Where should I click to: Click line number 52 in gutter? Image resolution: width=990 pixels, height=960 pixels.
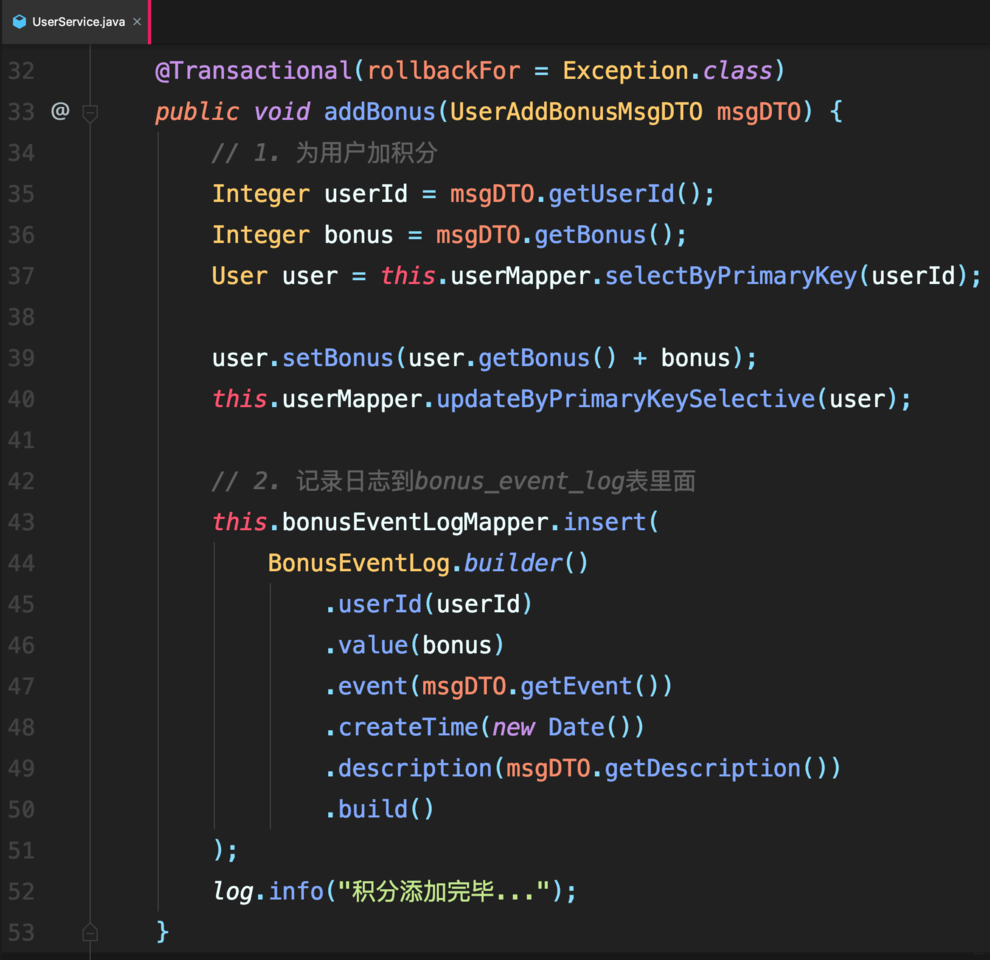point(21,891)
